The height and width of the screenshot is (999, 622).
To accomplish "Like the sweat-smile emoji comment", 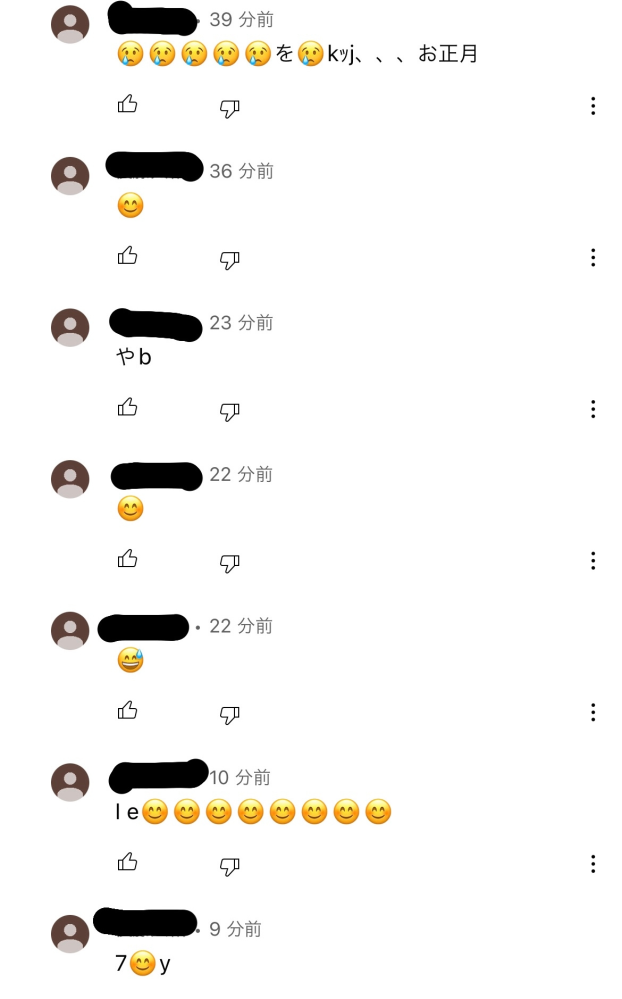I will (127, 710).
